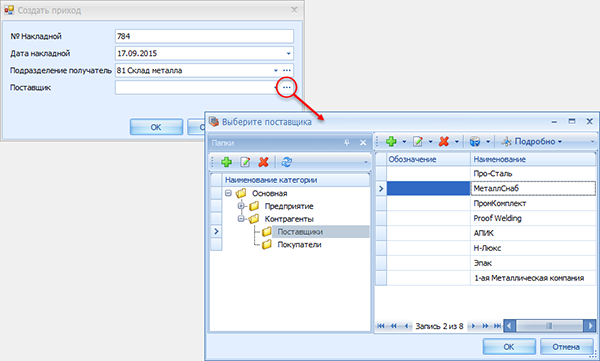
Task: Collapse the Контрагенты folder node
Action: click(x=241, y=219)
